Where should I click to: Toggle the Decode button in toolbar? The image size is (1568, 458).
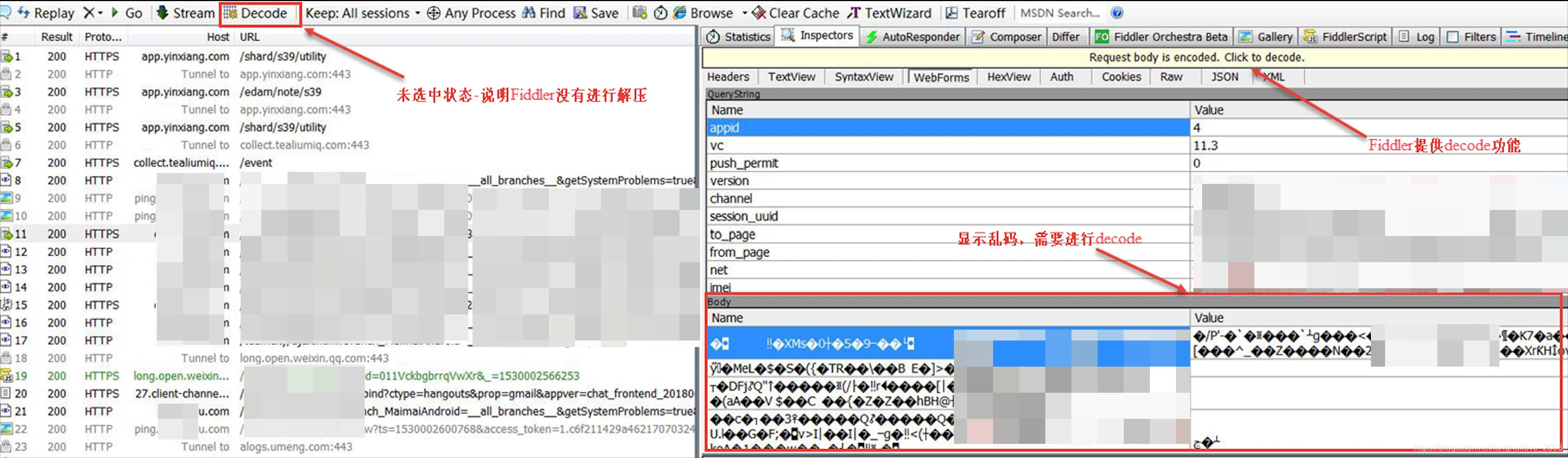(x=256, y=13)
